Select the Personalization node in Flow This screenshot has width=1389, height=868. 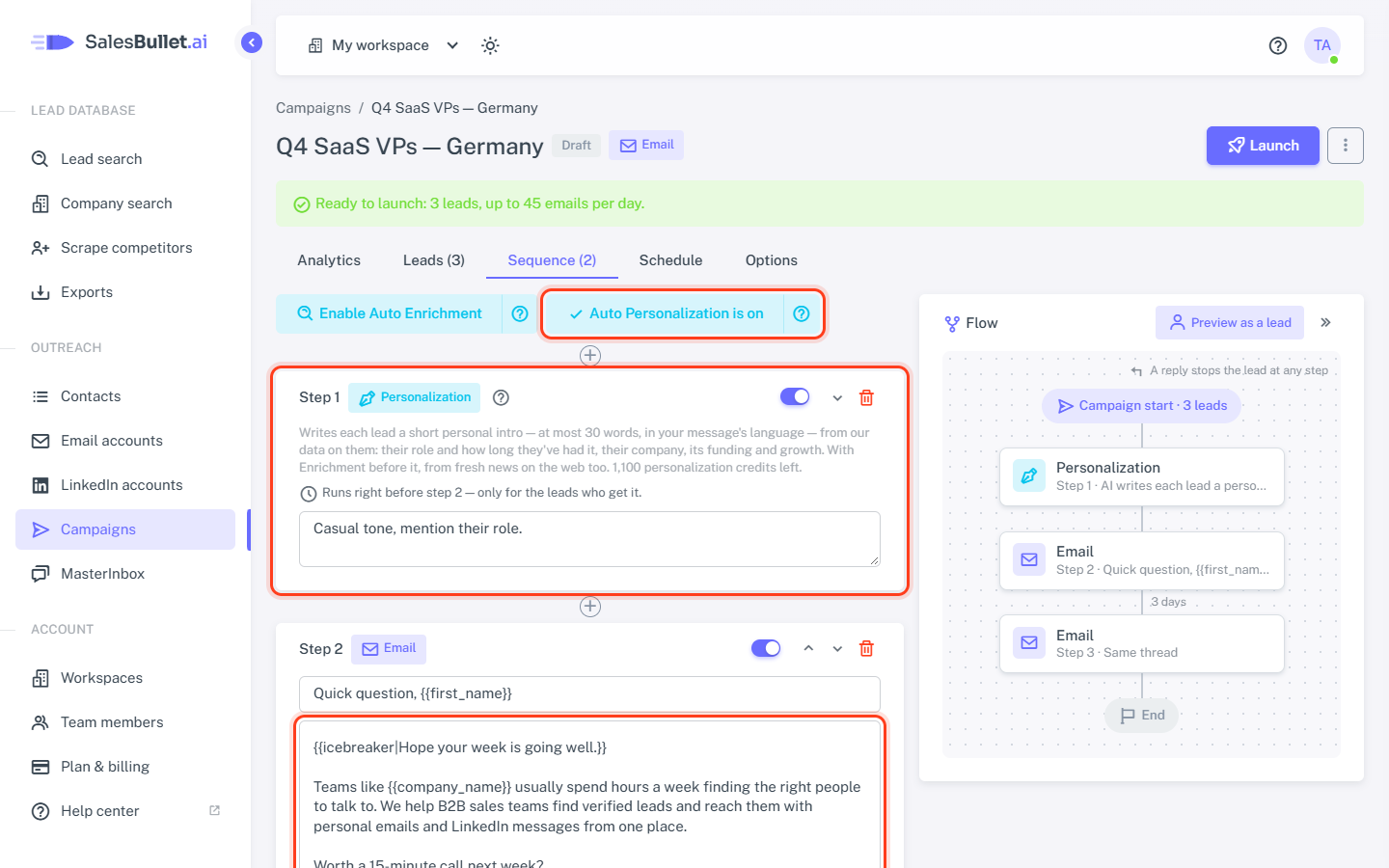(1142, 476)
